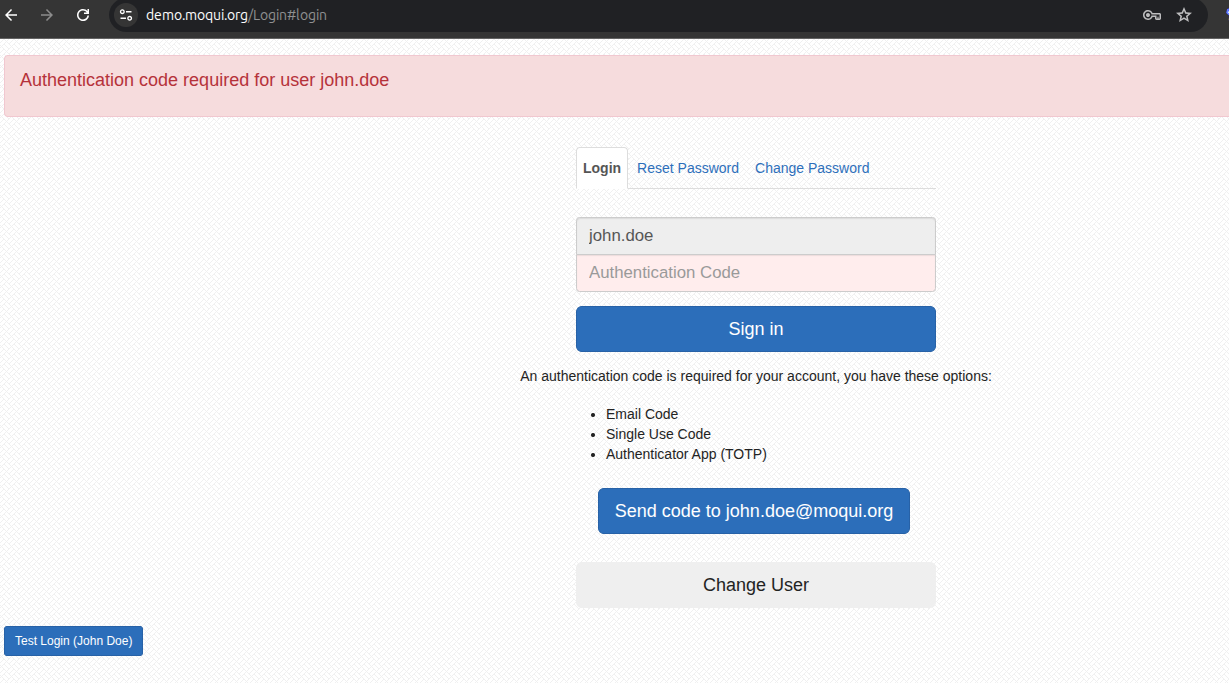
Task: Click the Single Use Code list item
Action: (x=658, y=434)
